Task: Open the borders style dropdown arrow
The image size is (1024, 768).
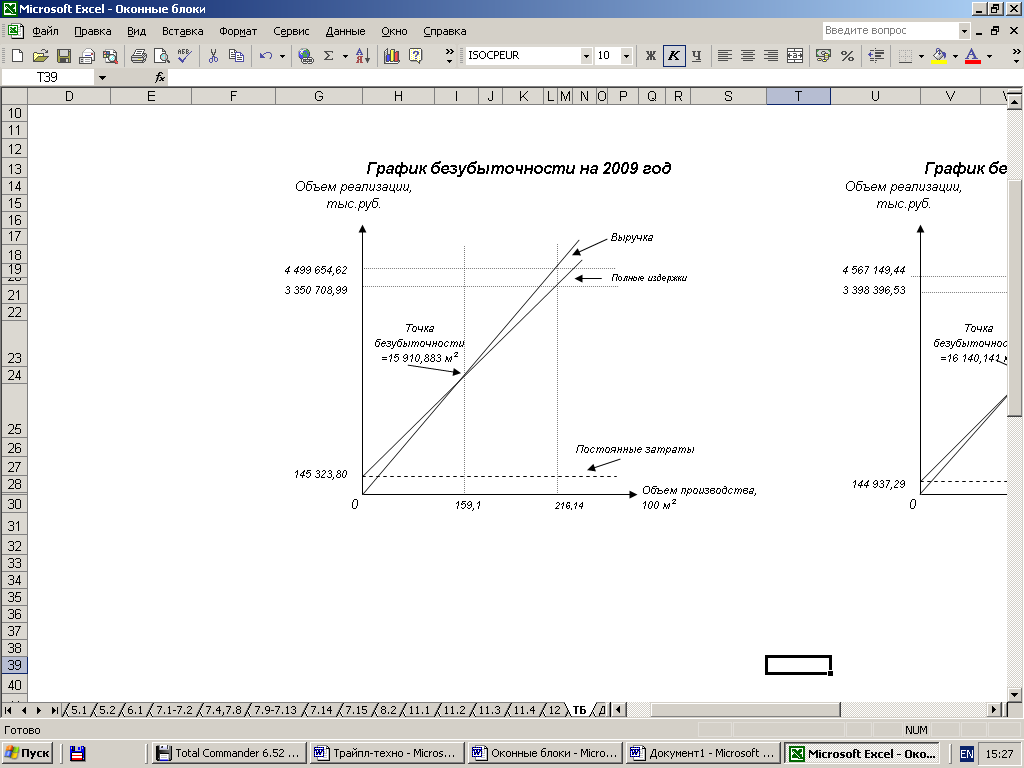Action: 921,56
